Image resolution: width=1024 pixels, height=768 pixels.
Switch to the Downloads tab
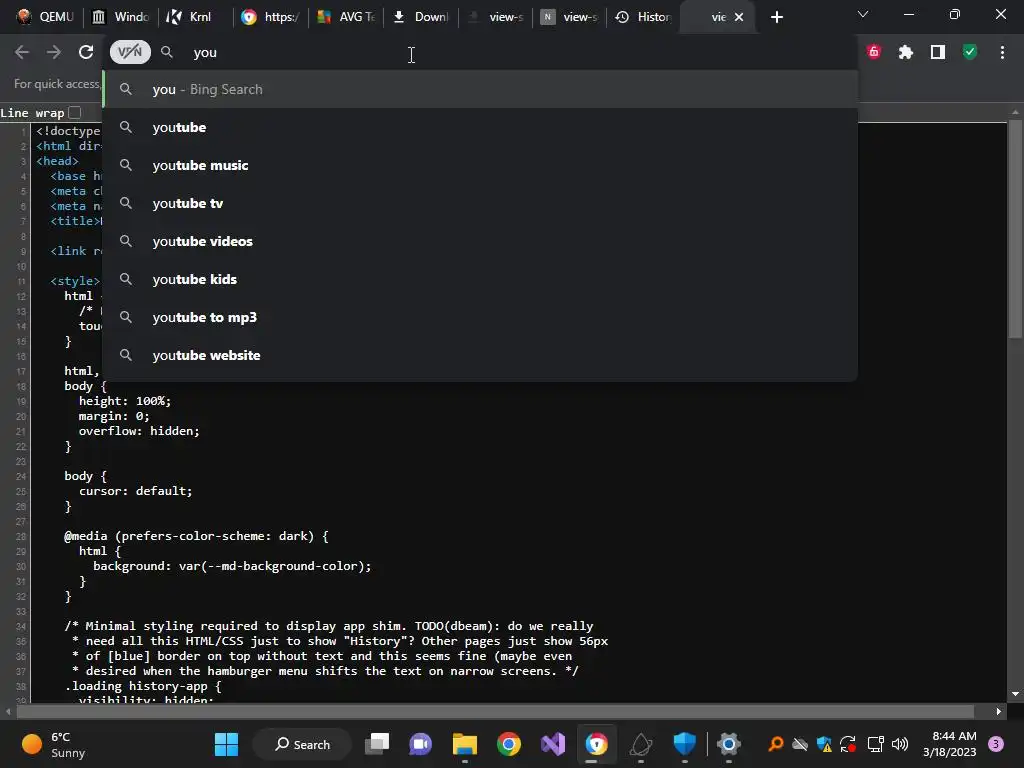coord(421,17)
